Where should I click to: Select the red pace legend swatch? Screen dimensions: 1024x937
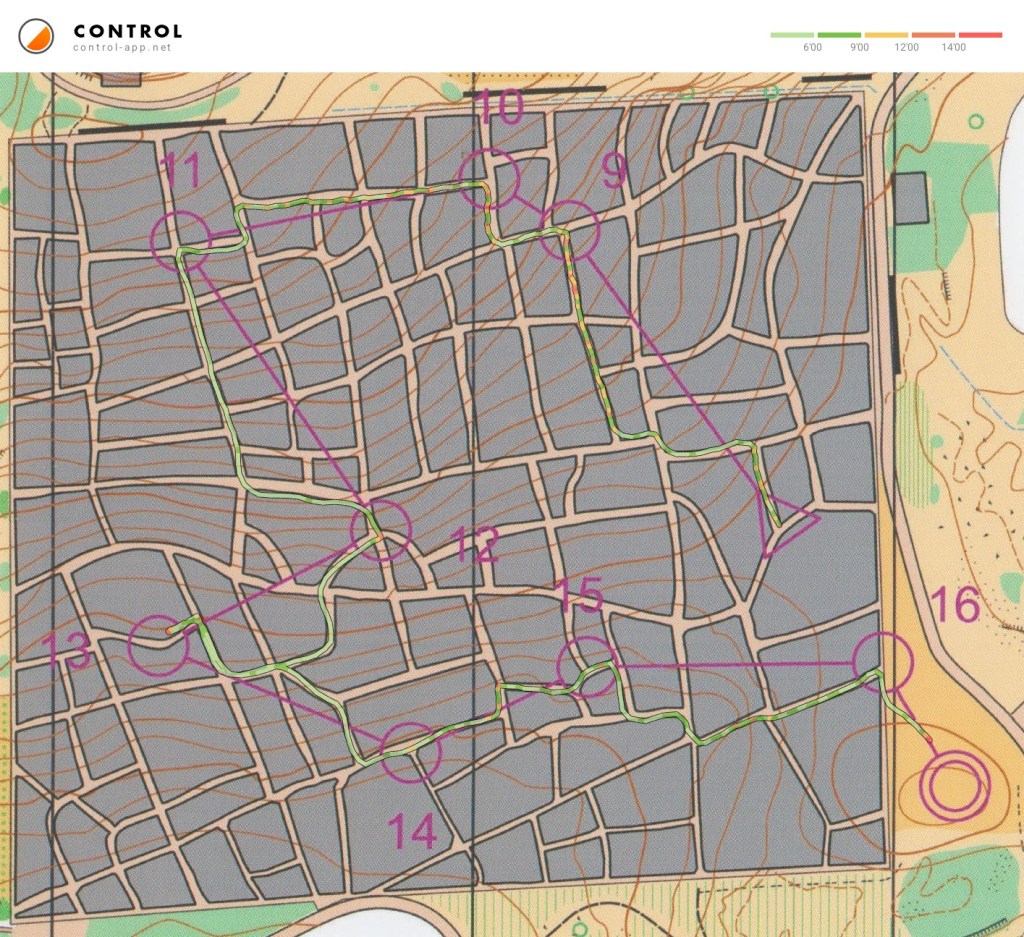coord(980,35)
